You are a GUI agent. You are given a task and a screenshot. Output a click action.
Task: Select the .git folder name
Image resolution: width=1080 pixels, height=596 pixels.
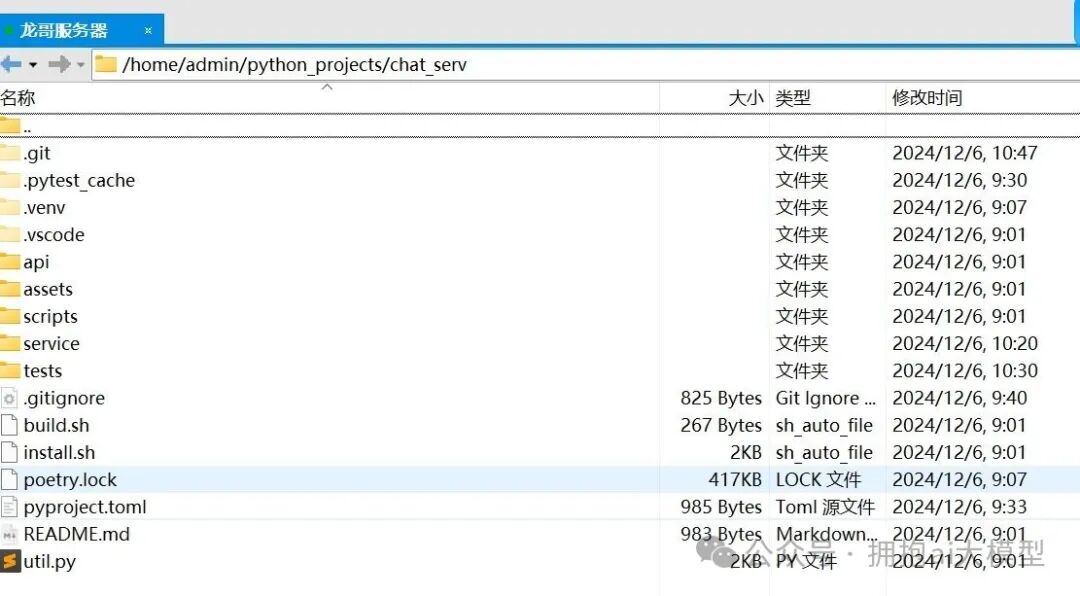(37, 154)
